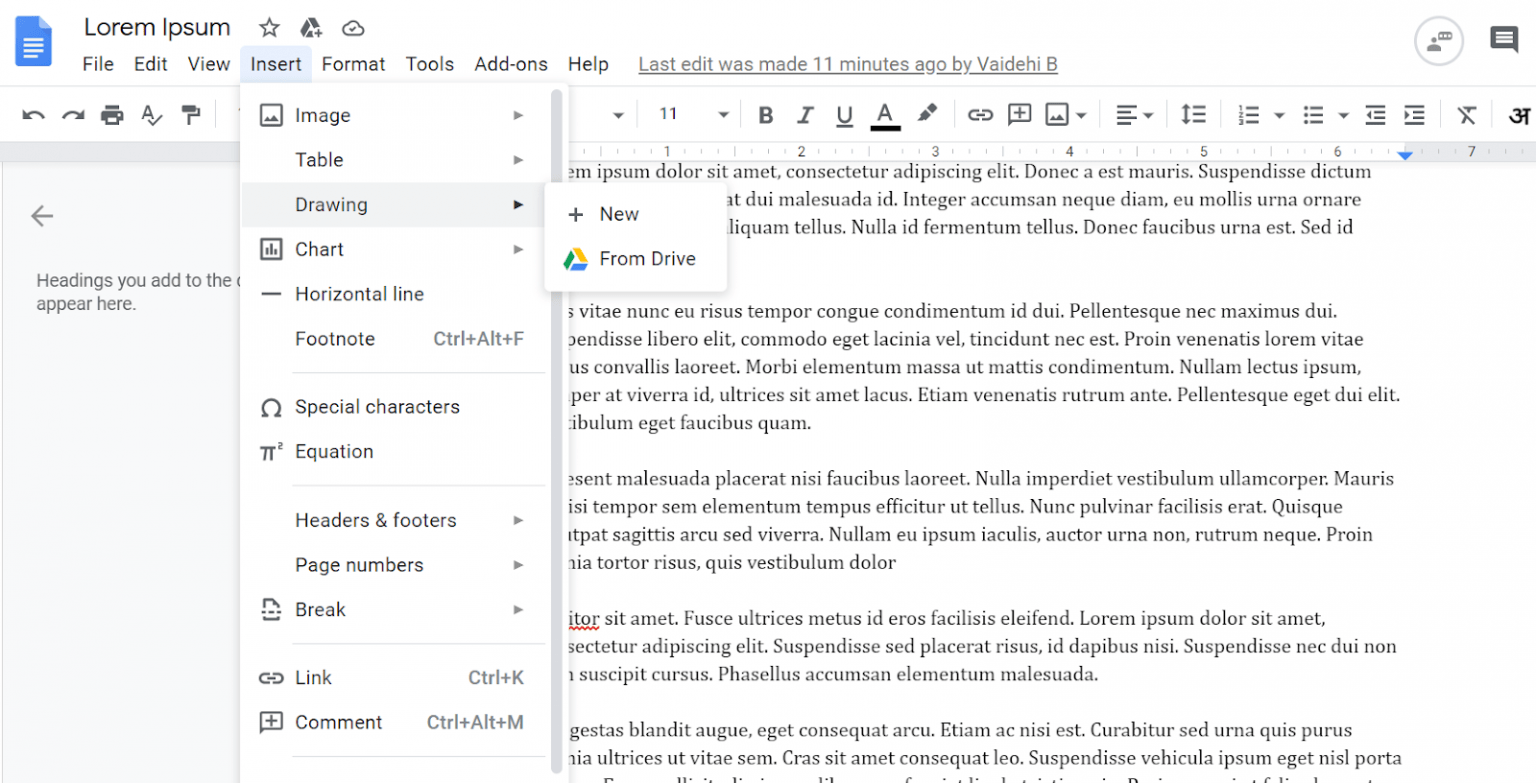Open the text highlight color tool
Image resolution: width=1536 pixels, height=783 pixels.
925,114
